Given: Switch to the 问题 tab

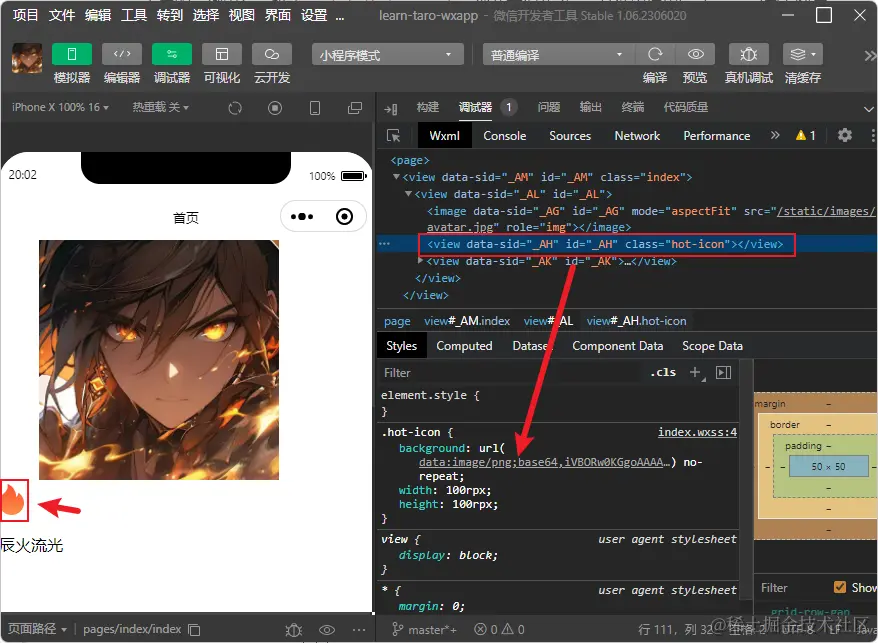Looking at the screenshot, I should point(549,107).
